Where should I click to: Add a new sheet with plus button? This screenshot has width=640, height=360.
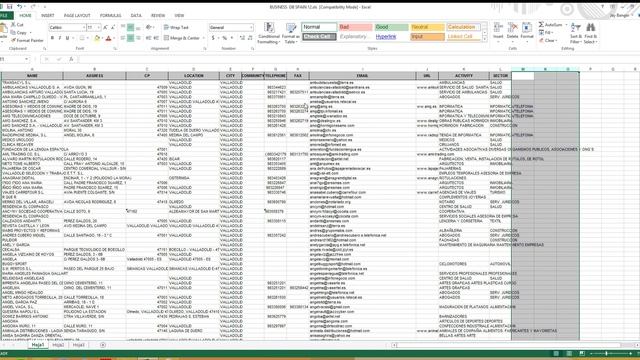pos(103,345)
